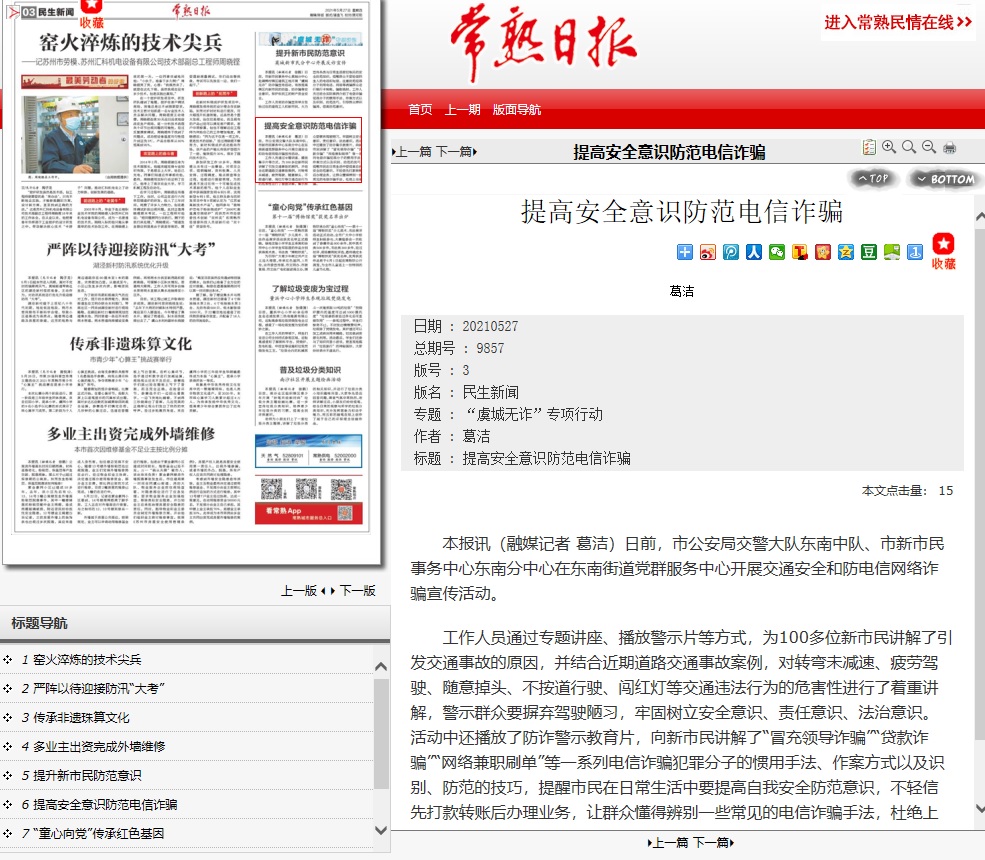Jump to page BOTTOM button
The width and height of the screenshot is (985, 860).
[943, 179]
